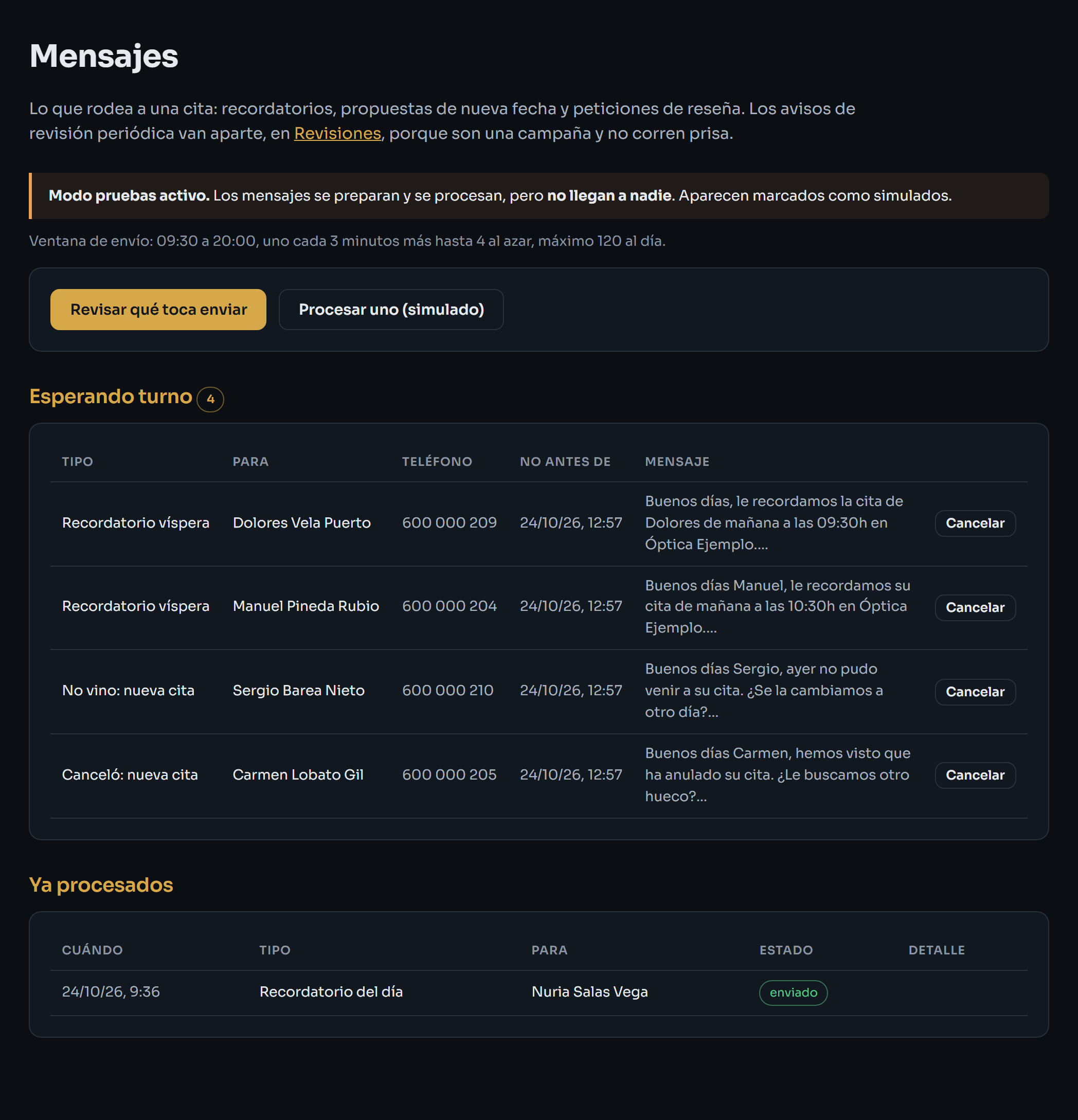Click phone number '600 000 210'
This screenshot has width=1078, height=1120.
pos(447,690)
